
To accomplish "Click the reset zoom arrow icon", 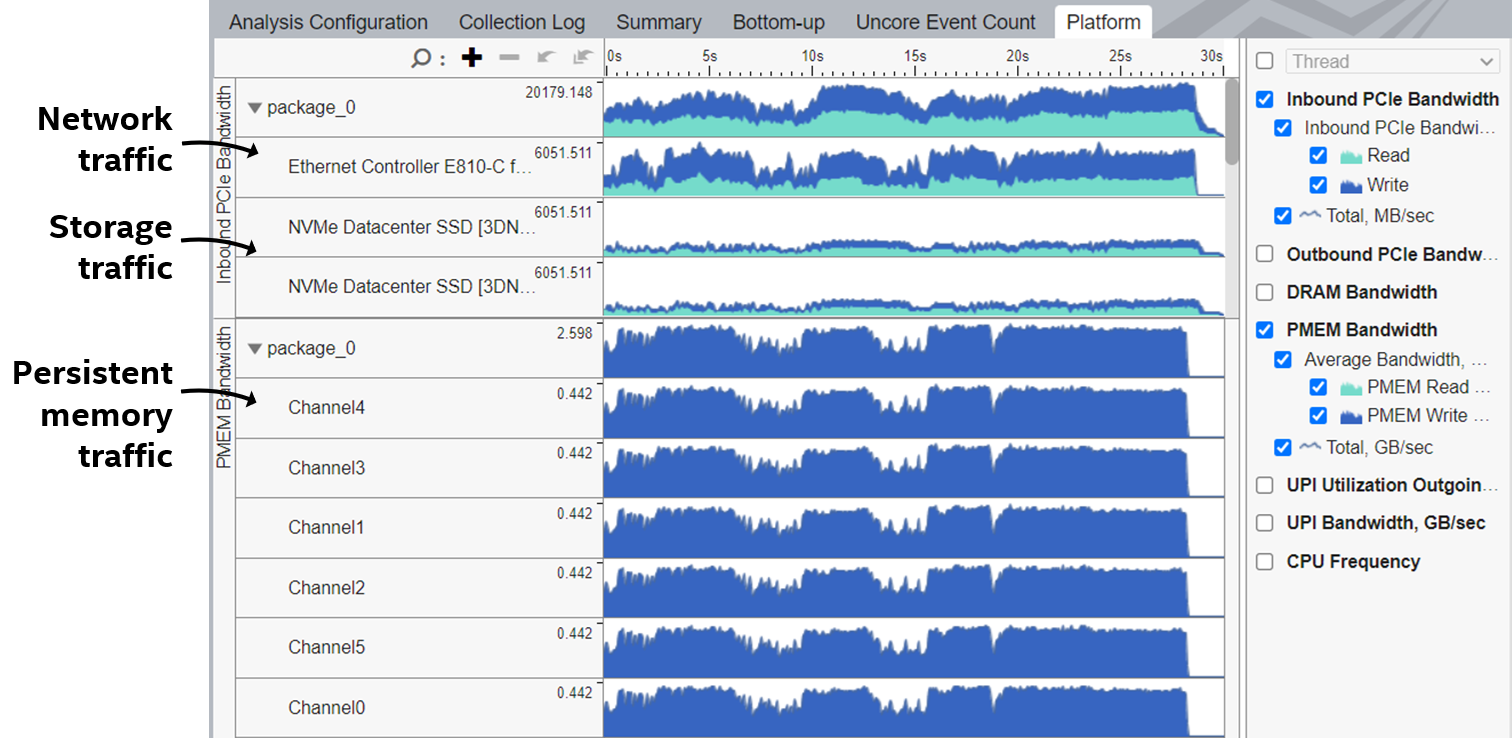I will tap(583, 58).
